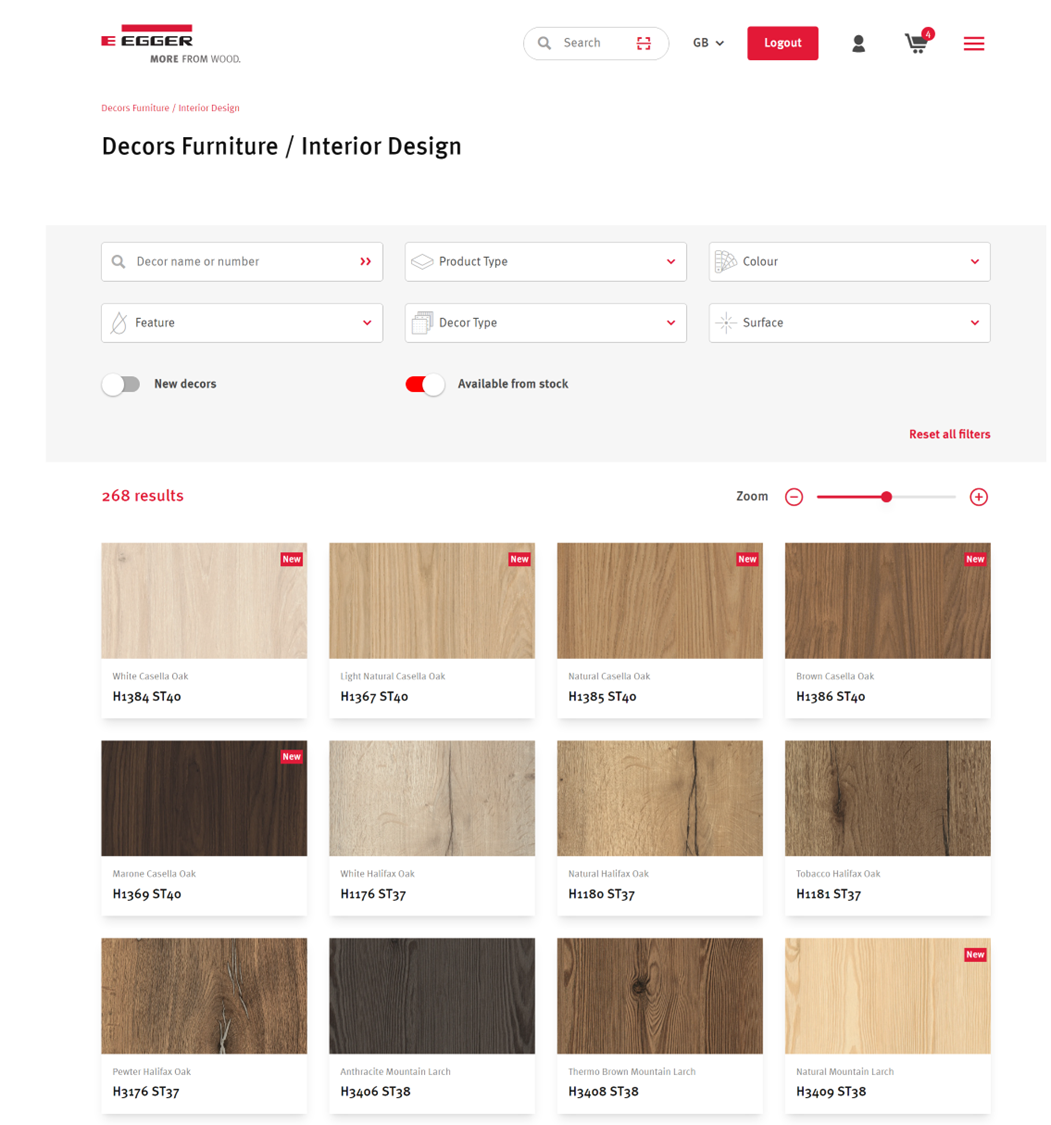
Task: Expand the Feature dropdown
Action: point(242,323)
